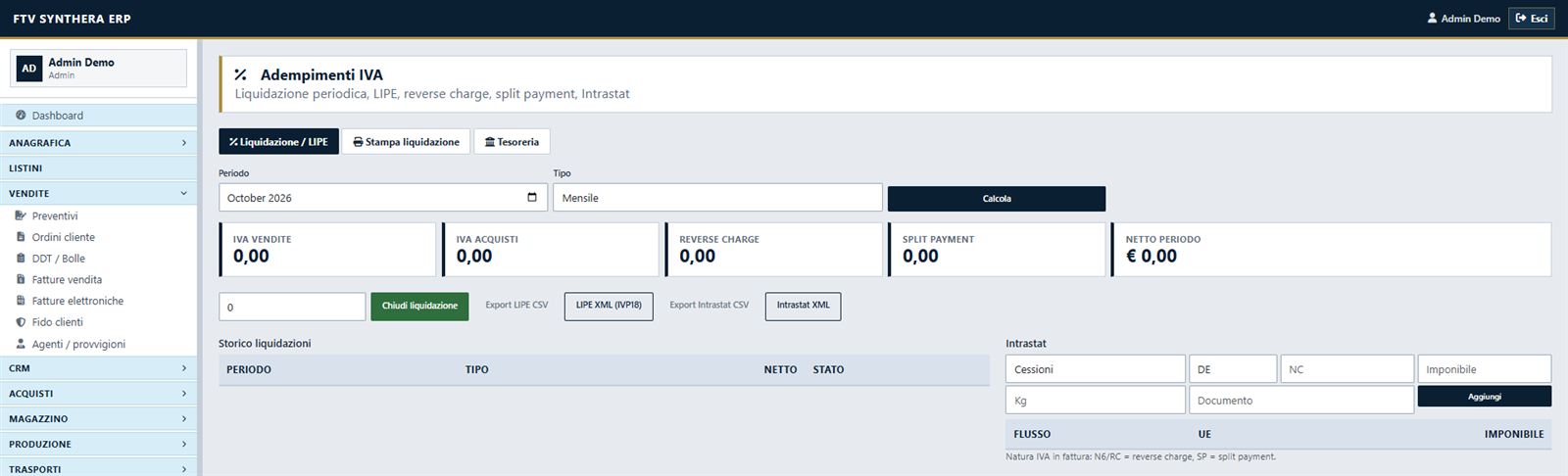Click the Documento input field
Image resolution: width=1568 pixels, height=476 pixels.
(x=1301, y=400)
